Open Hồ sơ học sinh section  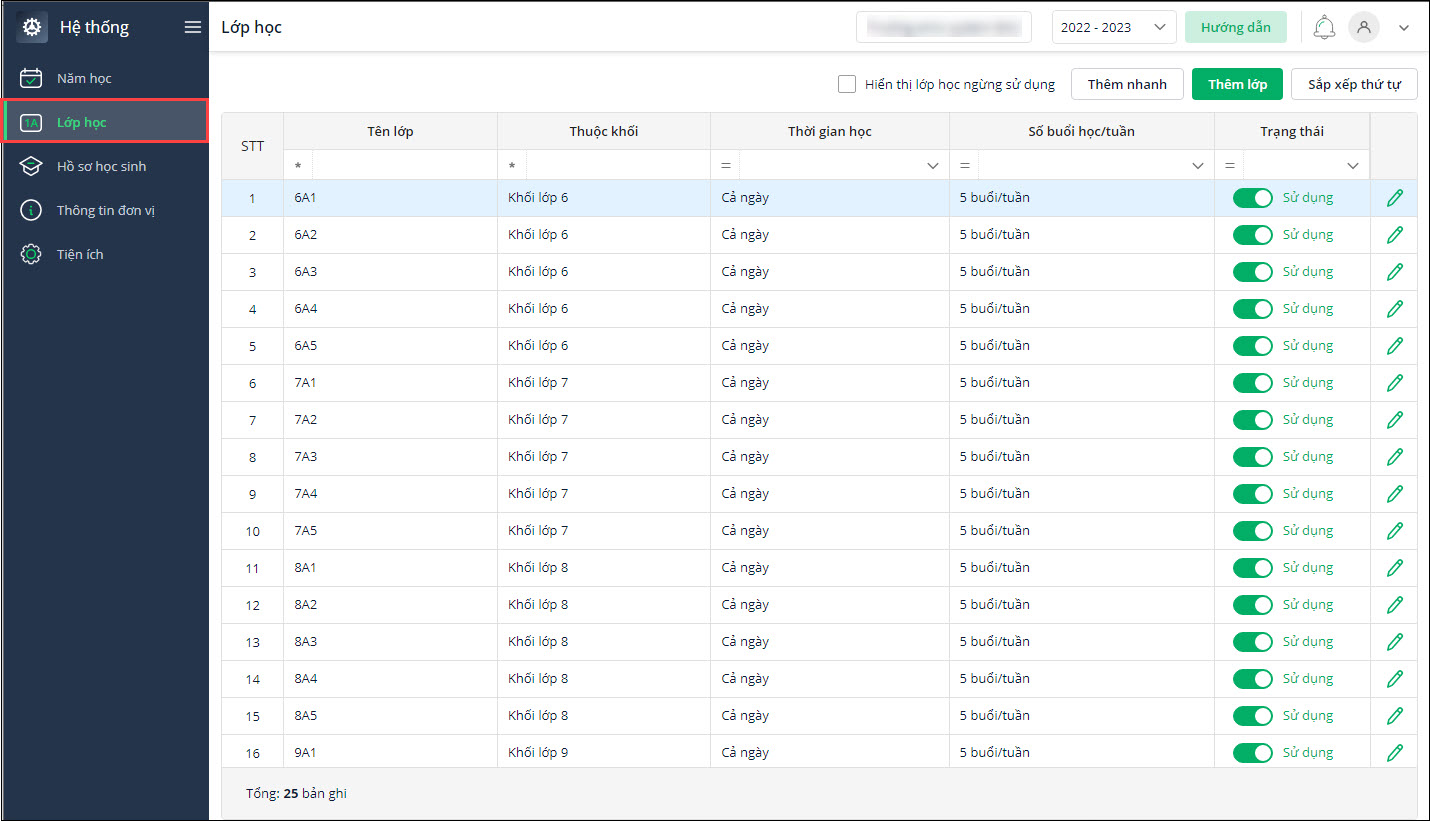[105, 166]
